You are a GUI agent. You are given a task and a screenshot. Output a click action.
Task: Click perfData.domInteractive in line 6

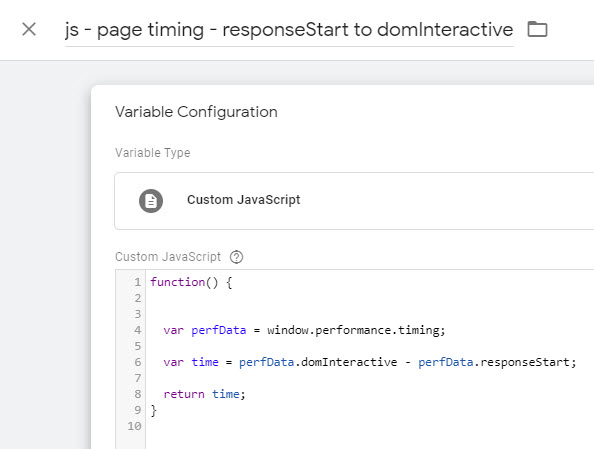[x=318, y=362]
